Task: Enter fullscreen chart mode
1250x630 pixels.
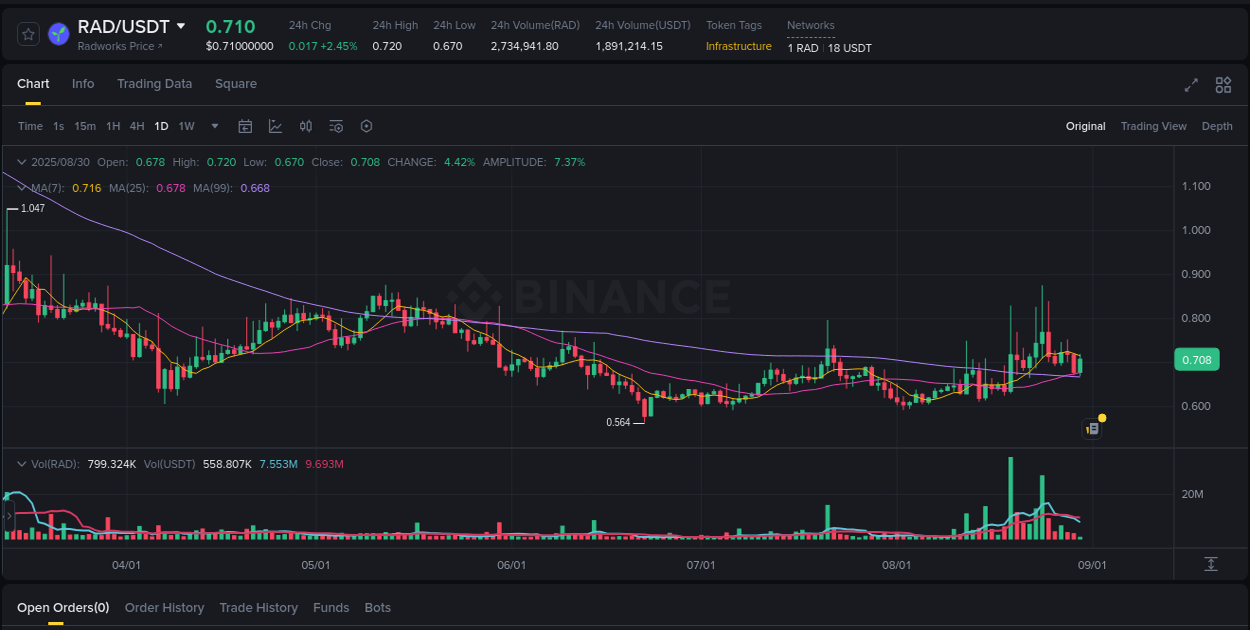Action: click(1190, 86)
